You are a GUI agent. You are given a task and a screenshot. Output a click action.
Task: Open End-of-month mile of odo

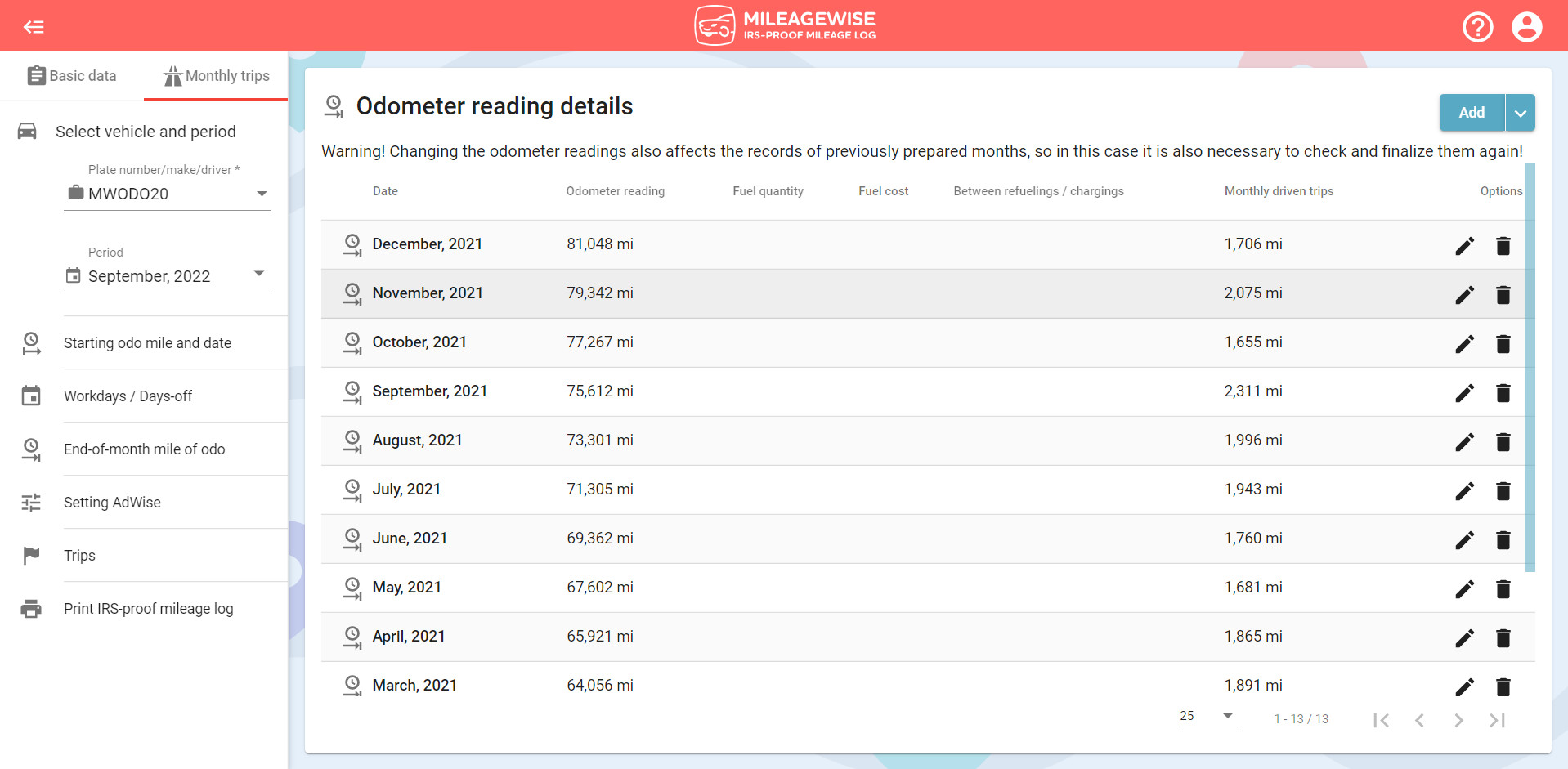tap(144, 449)
